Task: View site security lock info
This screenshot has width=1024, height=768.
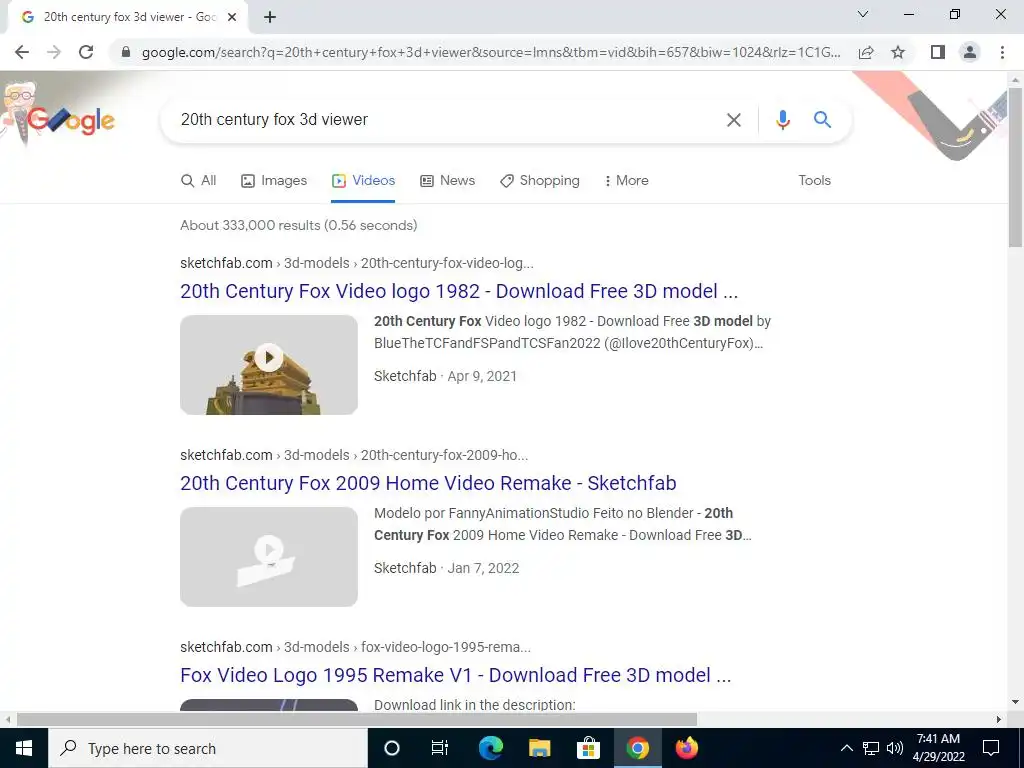Action: 126,52
